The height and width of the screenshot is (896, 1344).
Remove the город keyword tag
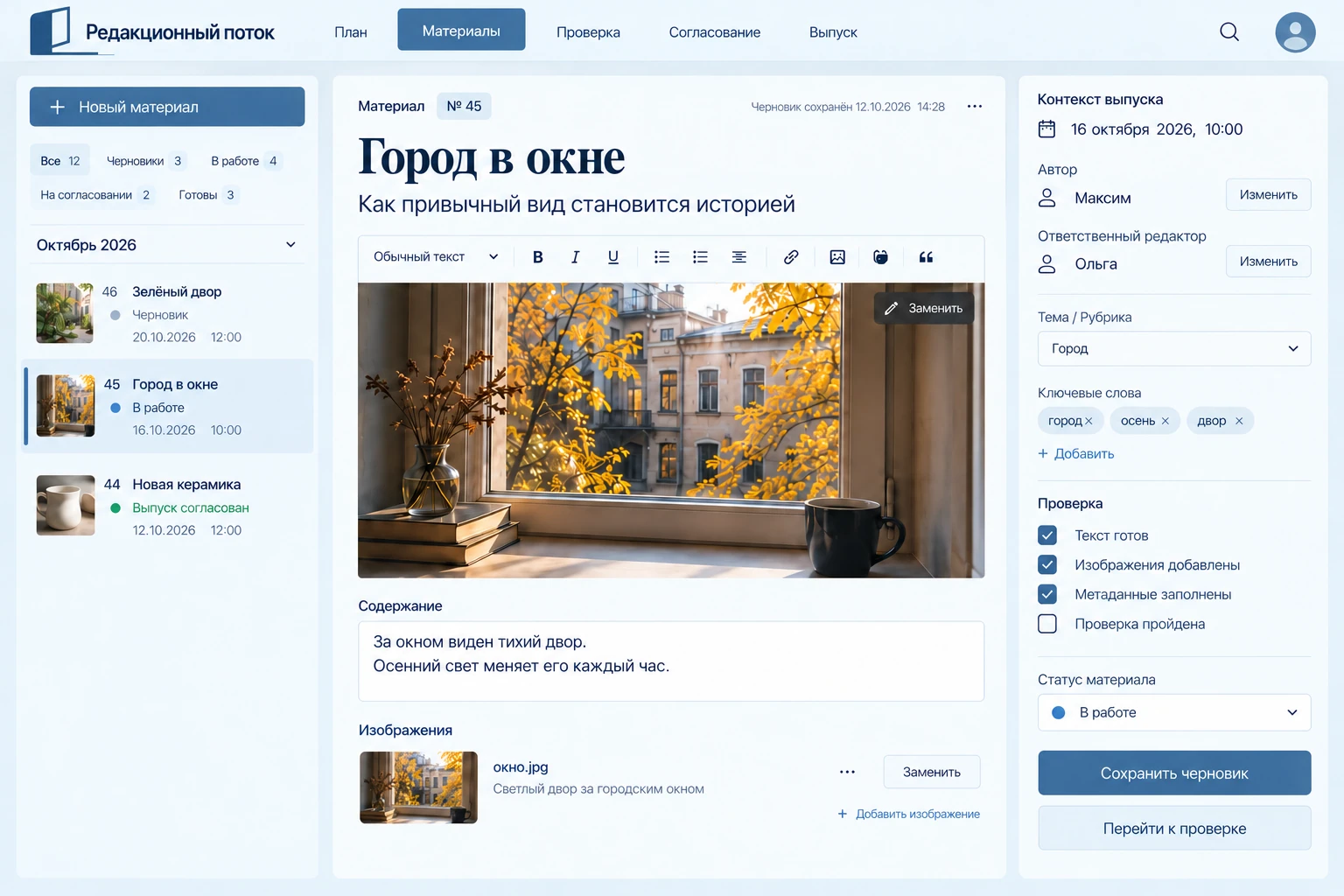click(x=1088, y=421)
